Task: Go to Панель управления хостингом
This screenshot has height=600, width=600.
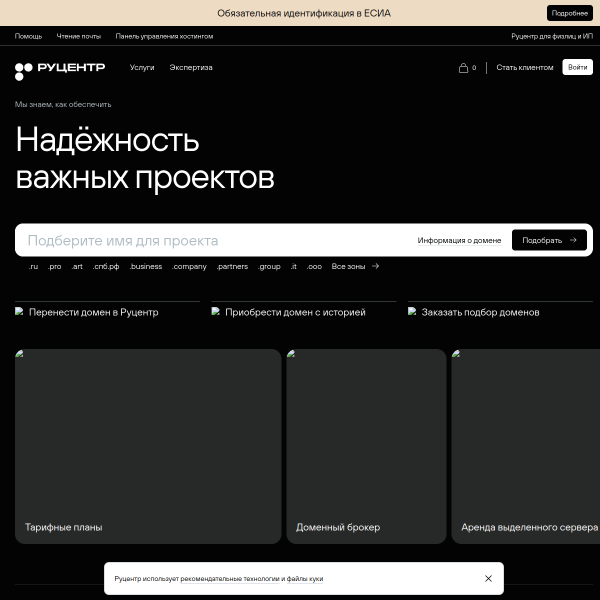Action: point(164,36)
